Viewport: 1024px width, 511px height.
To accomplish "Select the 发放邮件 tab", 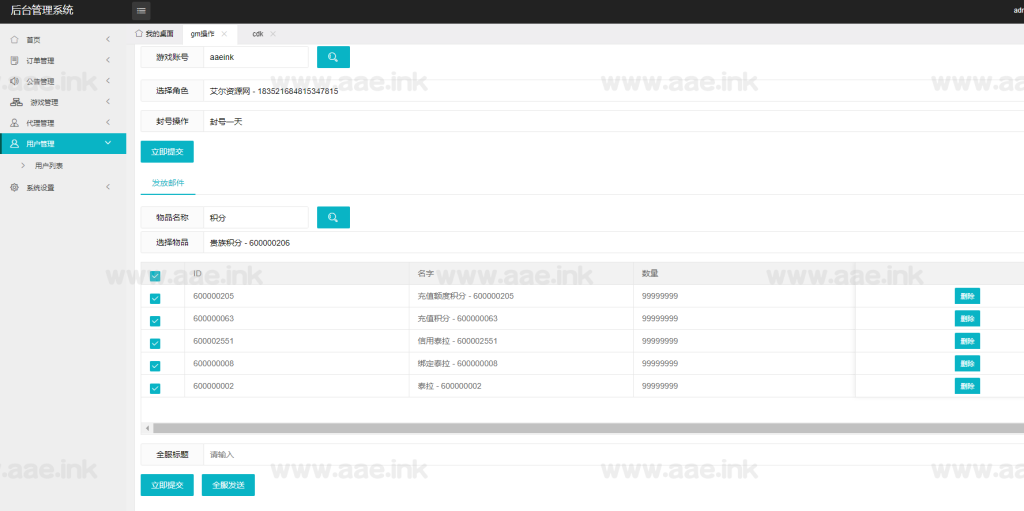I will [x=168, y=183].
